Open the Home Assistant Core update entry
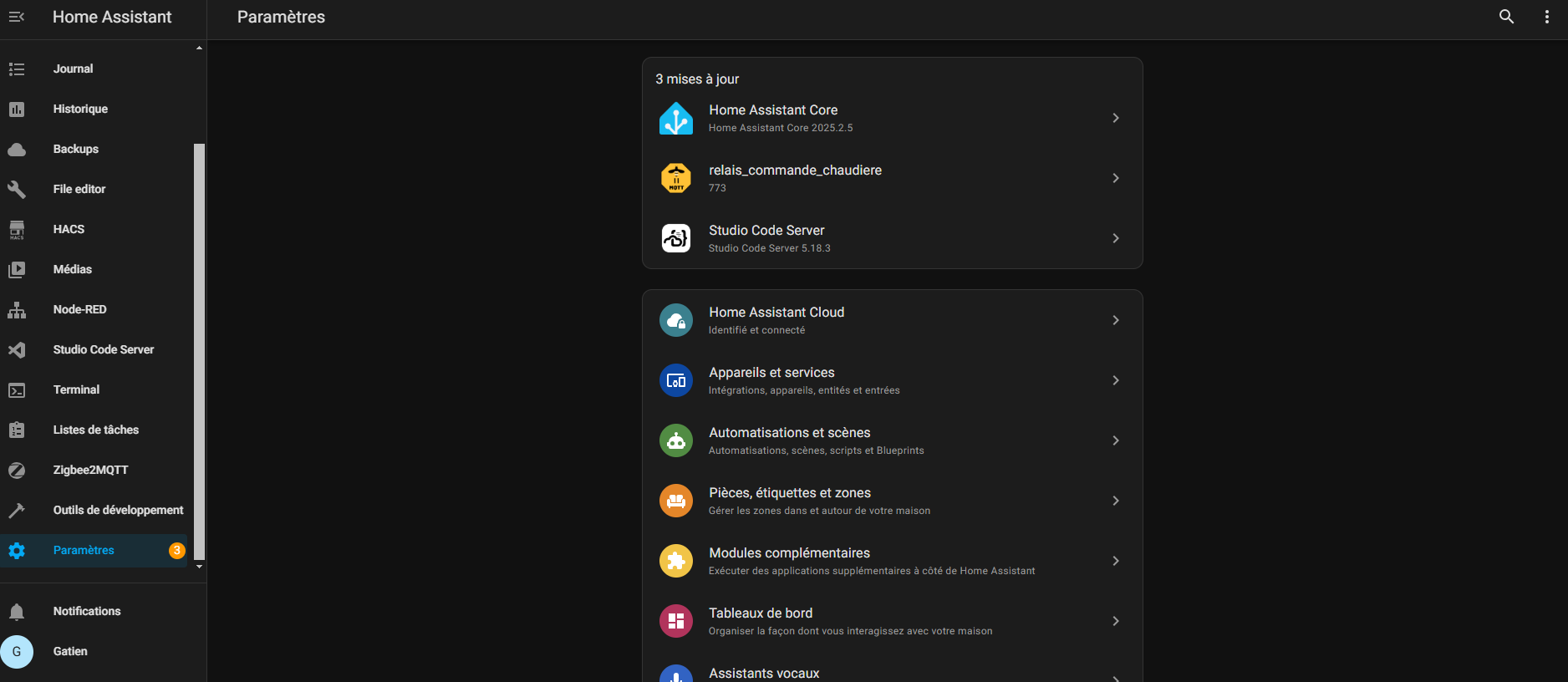The image size is (1568, 682). click(x=892, y=118)
